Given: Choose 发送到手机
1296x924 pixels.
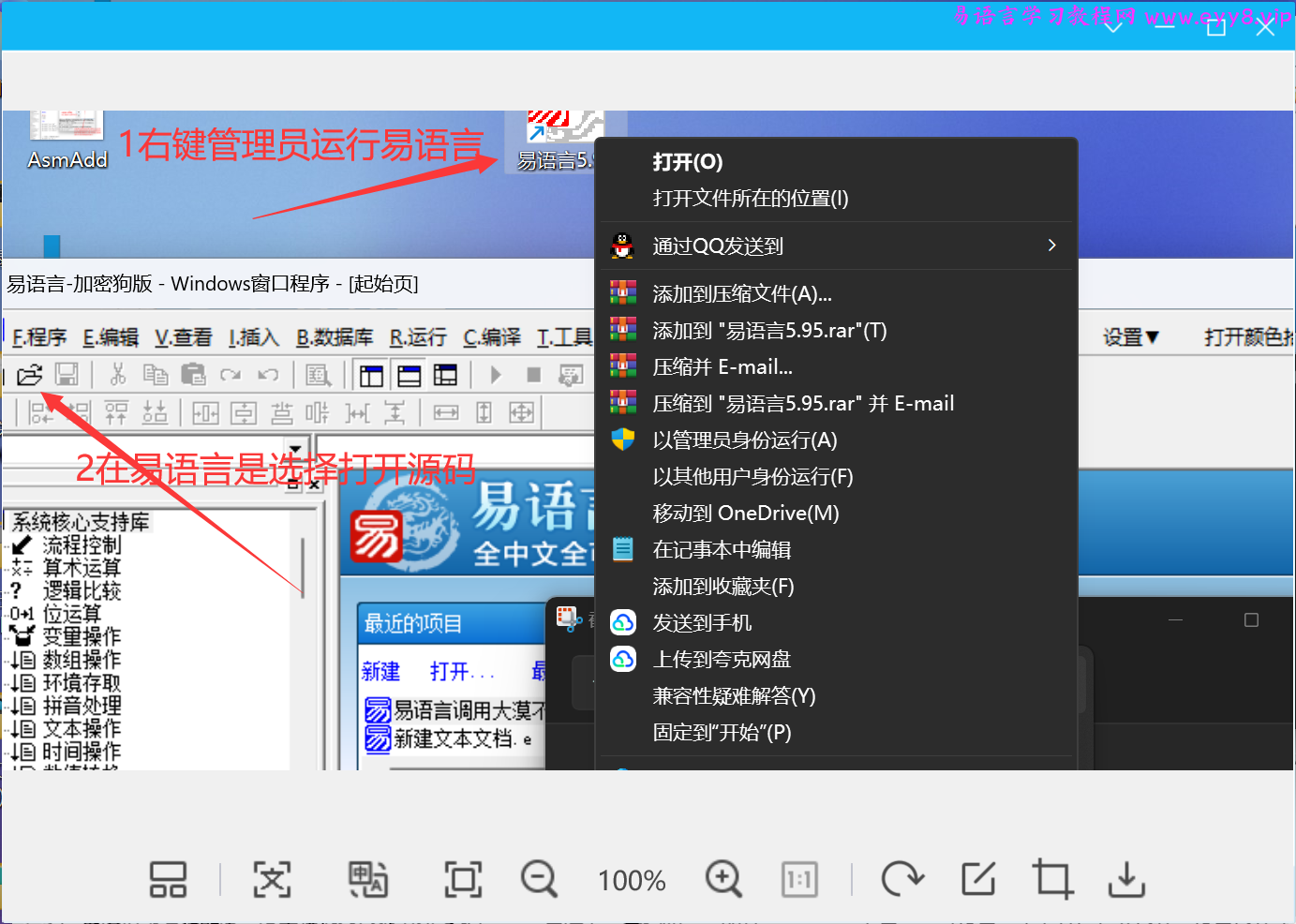Looking at the screenshot, I should pyautogui.click(x=836, y=623).
